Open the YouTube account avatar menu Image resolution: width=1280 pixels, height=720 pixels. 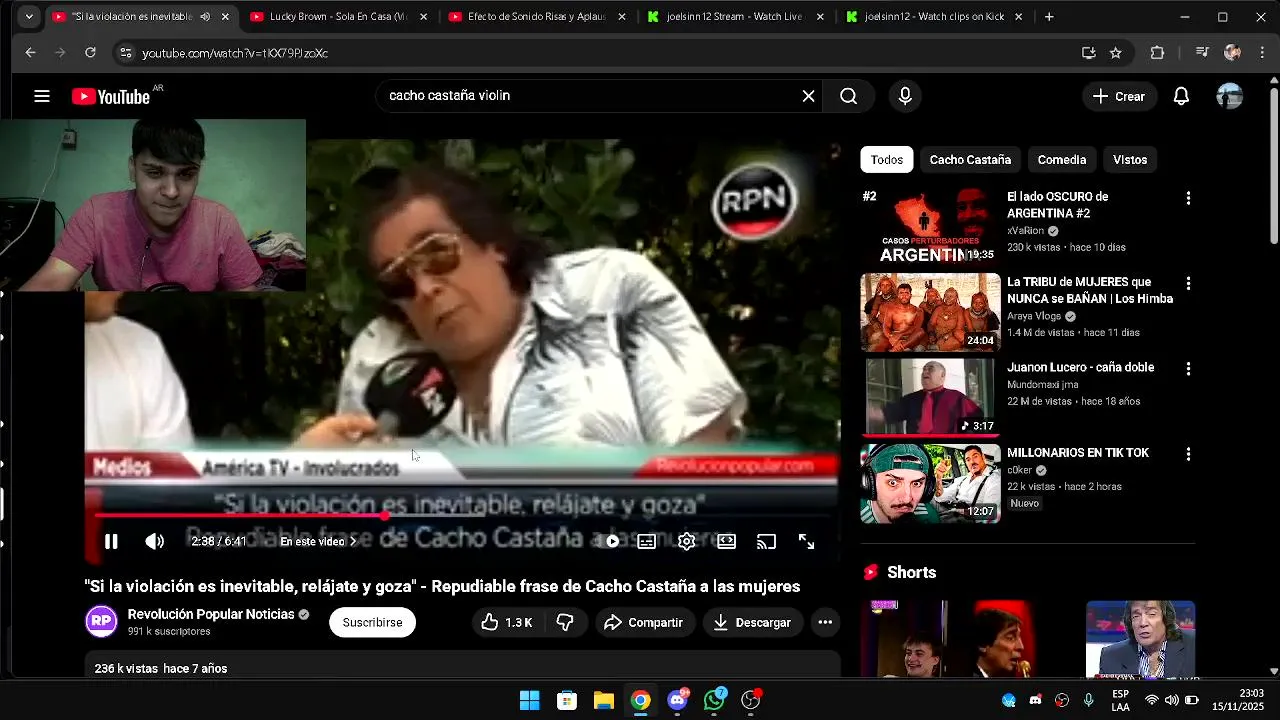[x=1229, y=96]
